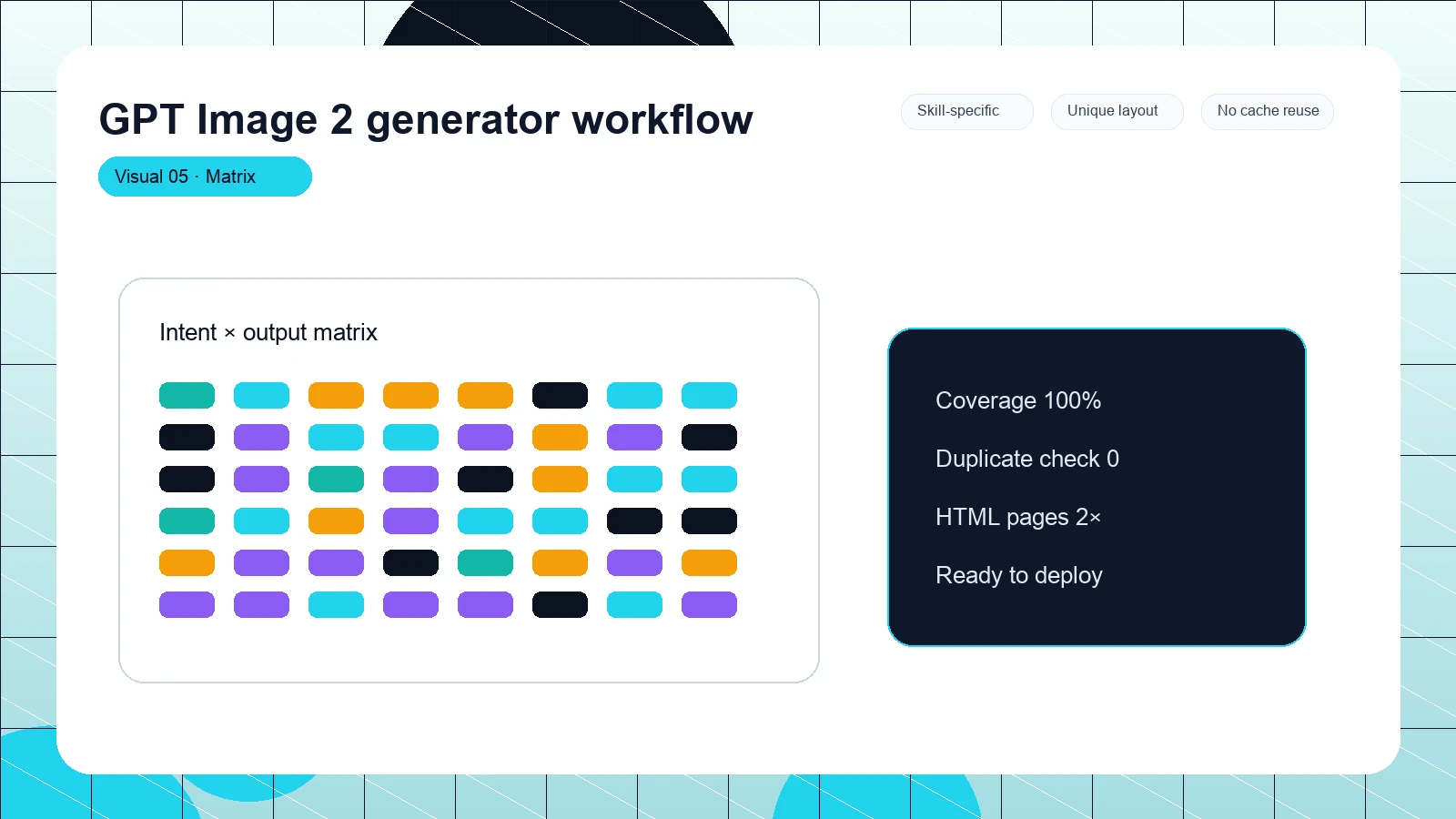Select the dark navy cell in the bottom matrix row
This screenshot has width=1456, height=819.
560,605
